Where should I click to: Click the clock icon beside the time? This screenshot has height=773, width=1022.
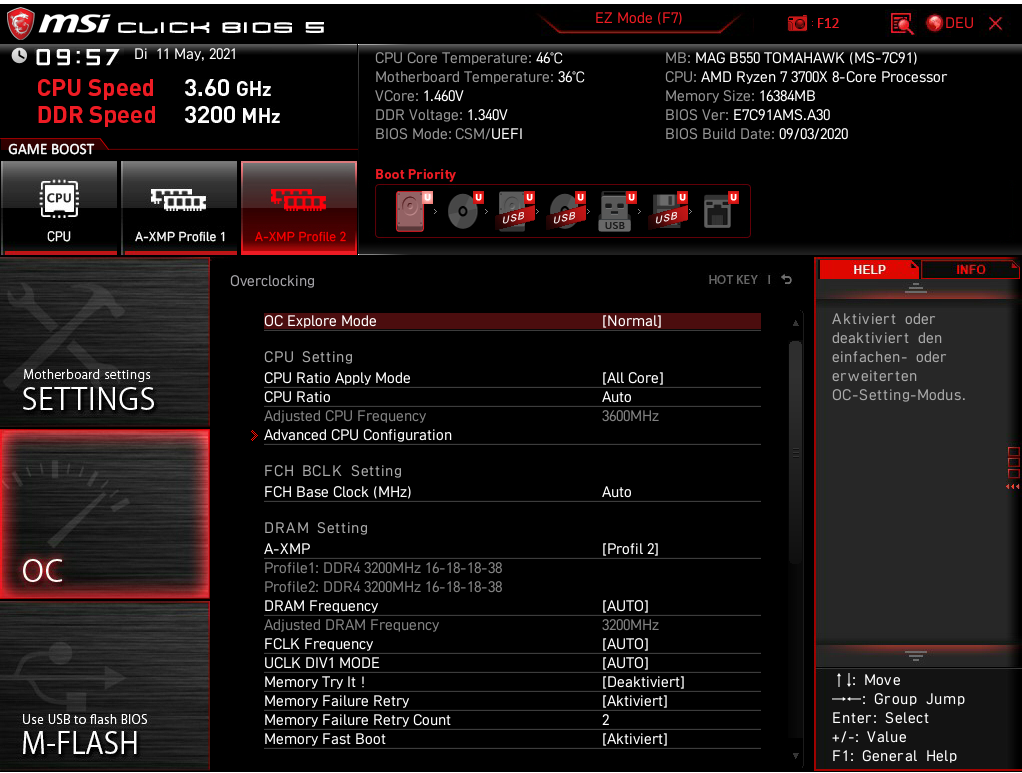[x=20, y=56]
